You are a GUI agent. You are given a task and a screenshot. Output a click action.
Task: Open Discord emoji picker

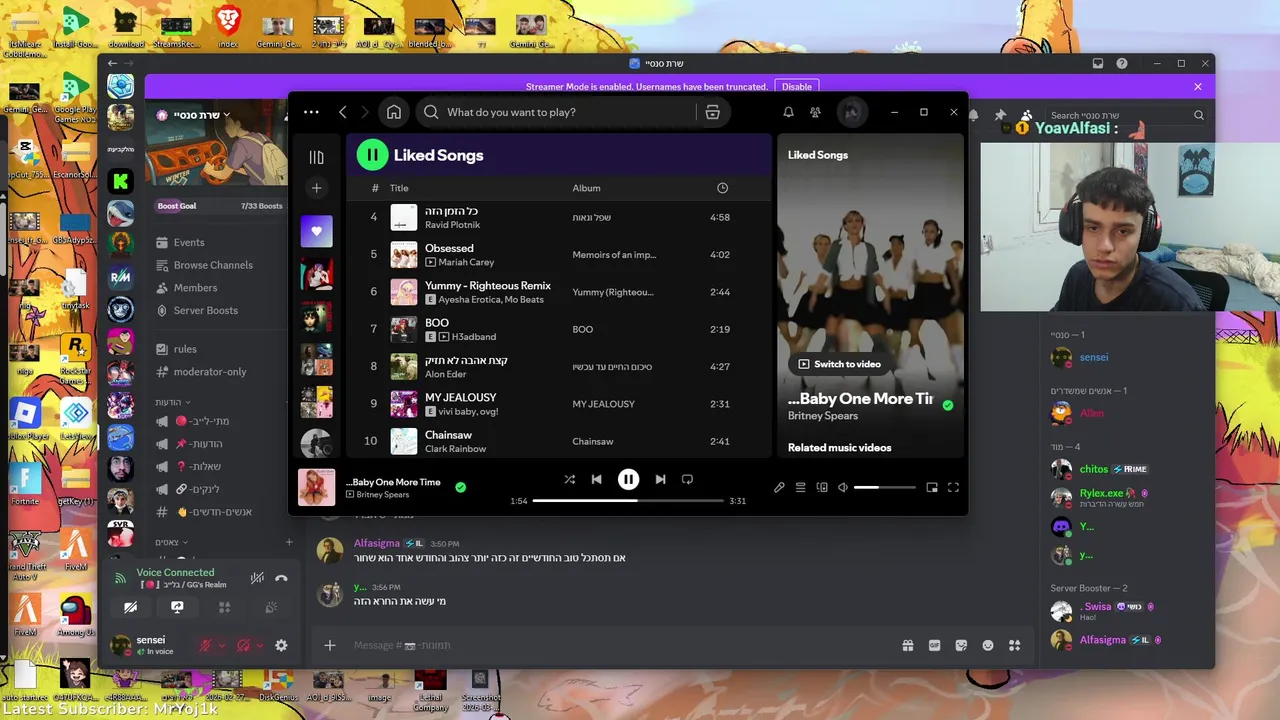[988, 646]
